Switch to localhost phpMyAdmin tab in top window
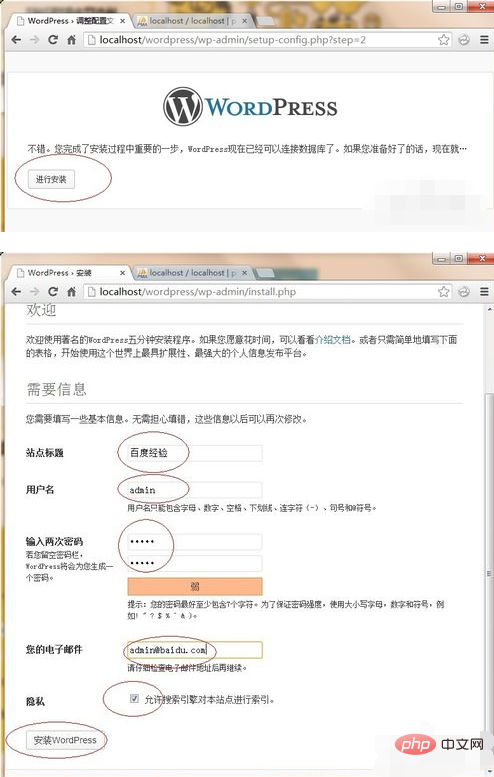The image size is (494, 777). pos(192,21)
